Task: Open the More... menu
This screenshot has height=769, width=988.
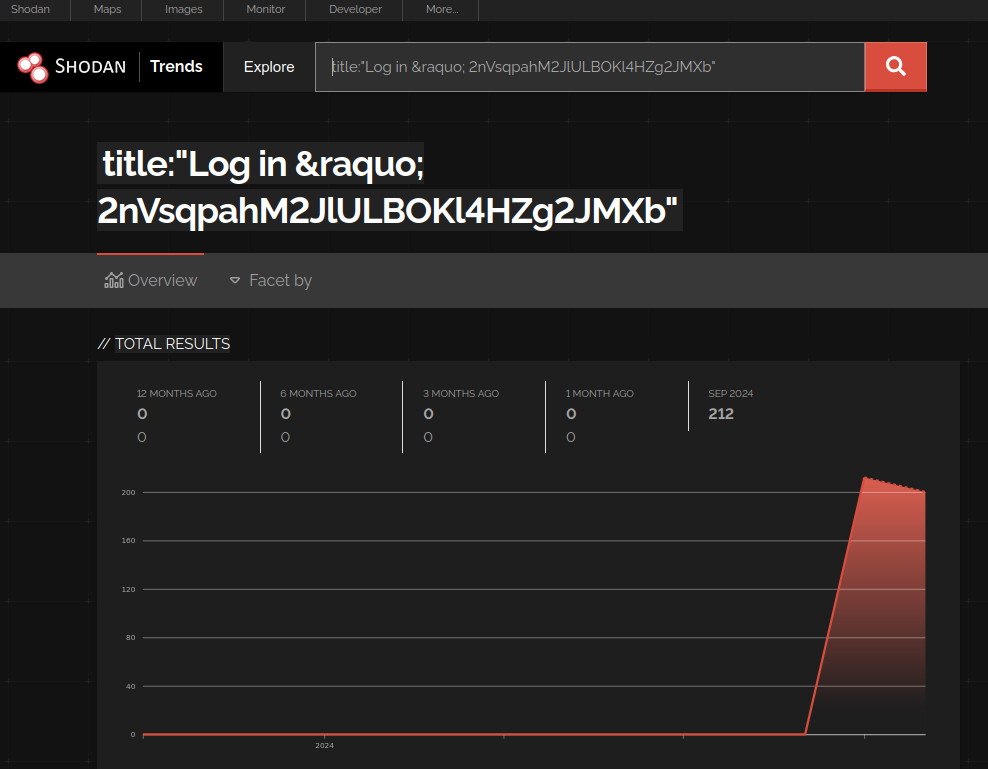Action: (441, 10)
